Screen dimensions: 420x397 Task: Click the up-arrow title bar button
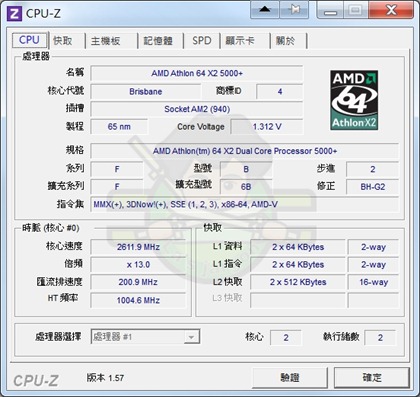(265, 9)
